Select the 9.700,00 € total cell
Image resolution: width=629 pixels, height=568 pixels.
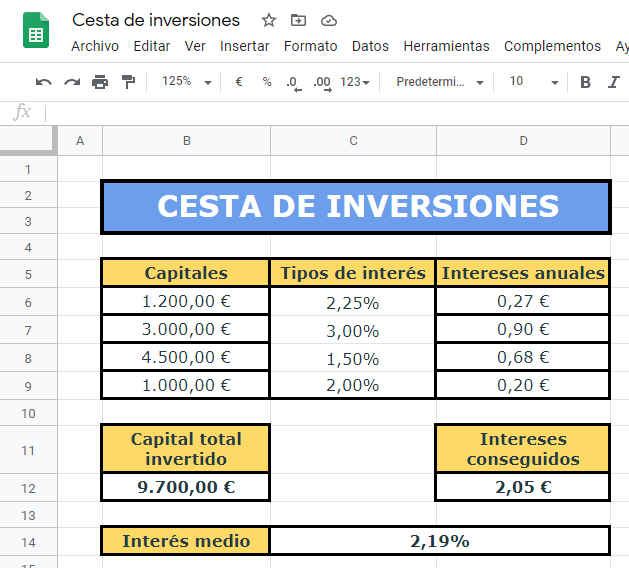186,487
